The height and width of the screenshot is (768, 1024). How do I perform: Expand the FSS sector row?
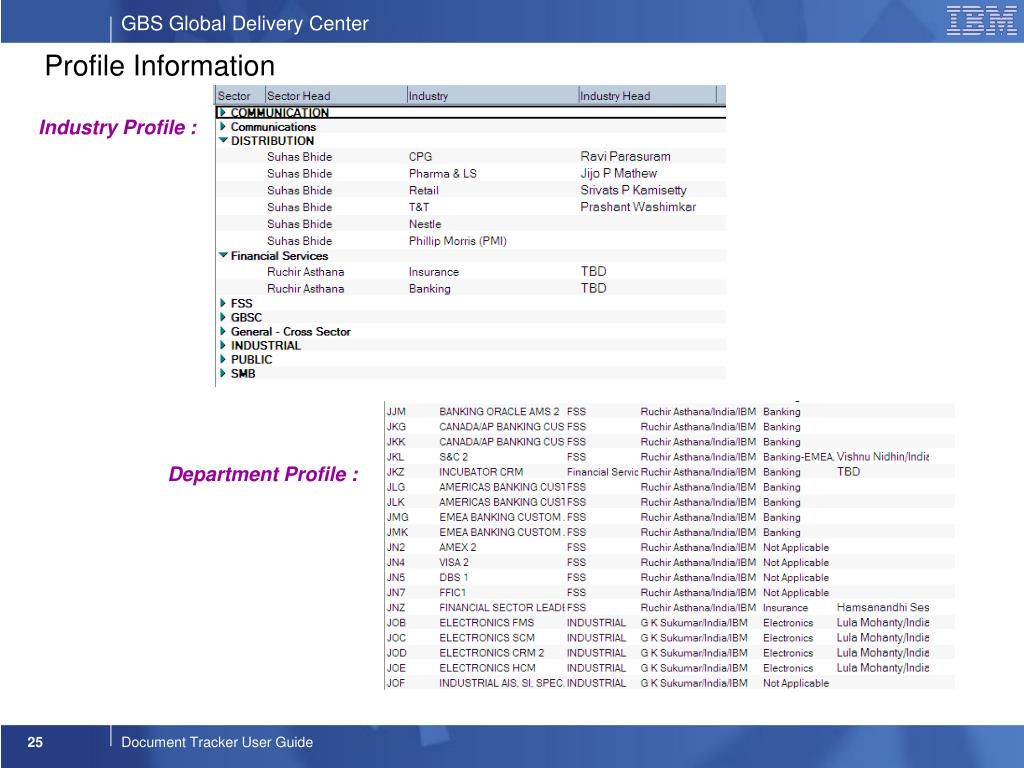coord(223,303)
